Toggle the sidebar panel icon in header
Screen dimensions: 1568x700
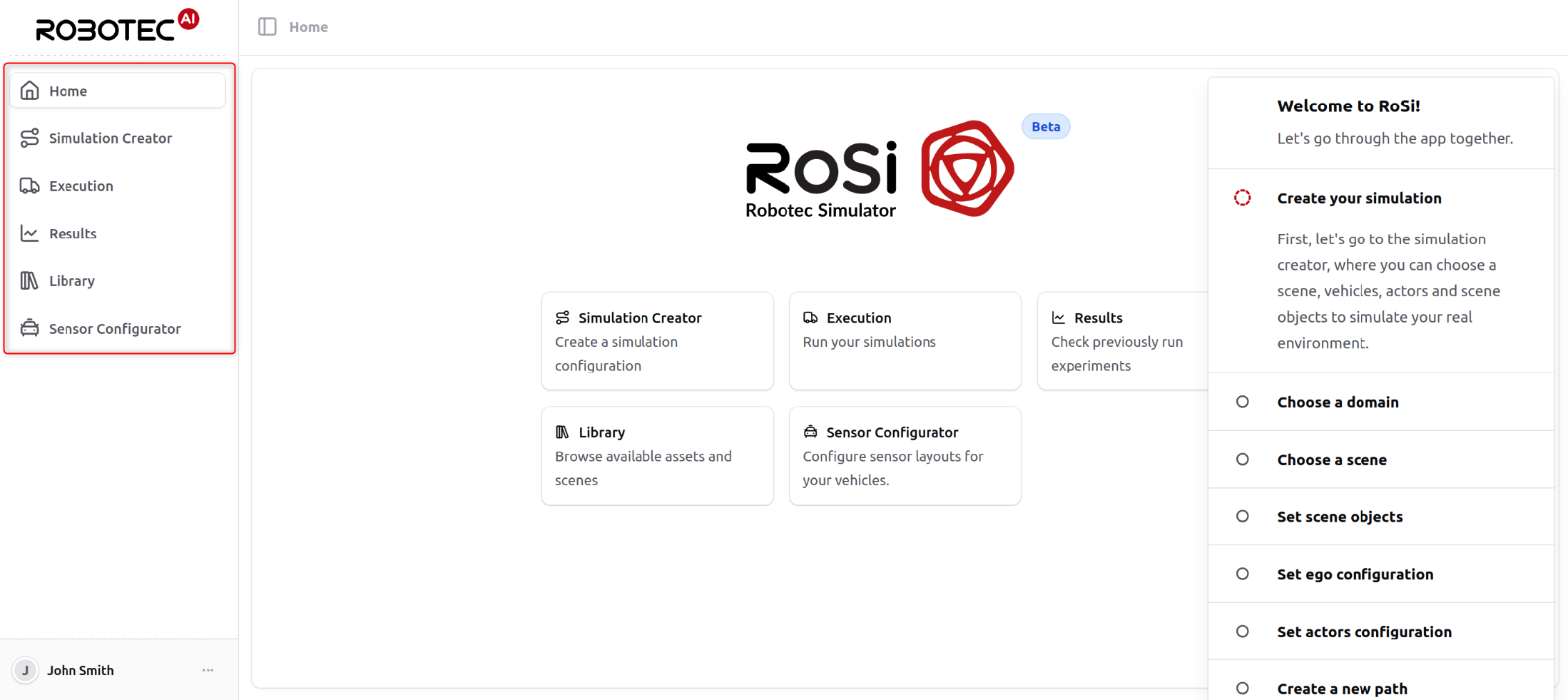point(268,27)
